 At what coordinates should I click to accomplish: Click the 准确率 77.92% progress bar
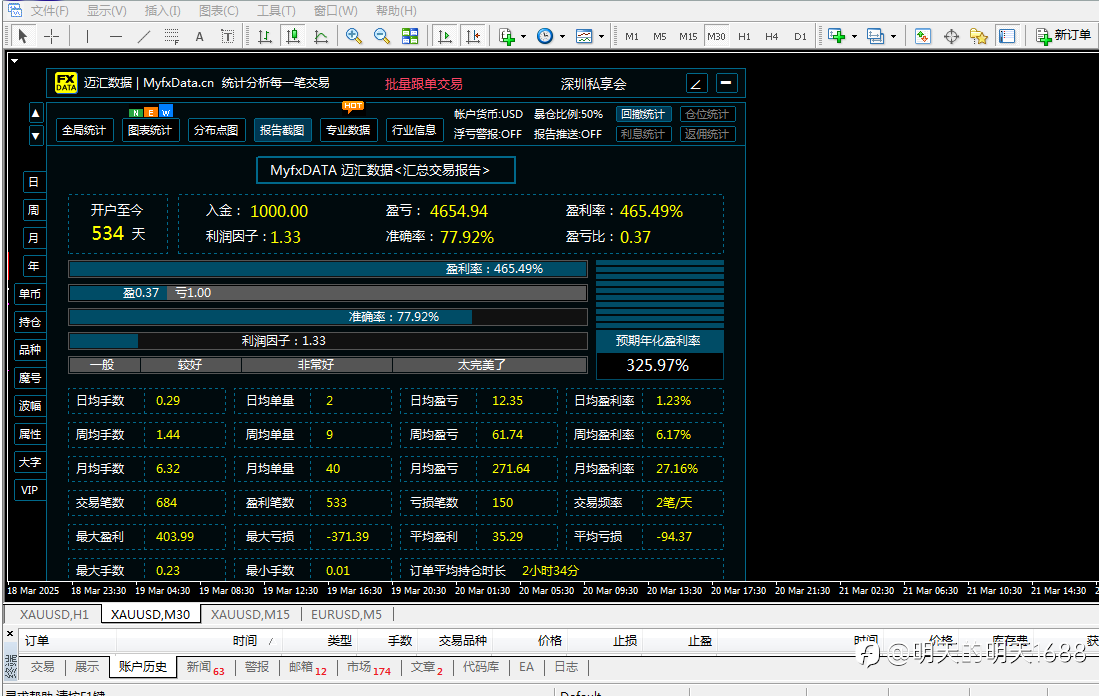tap(328, 317)
